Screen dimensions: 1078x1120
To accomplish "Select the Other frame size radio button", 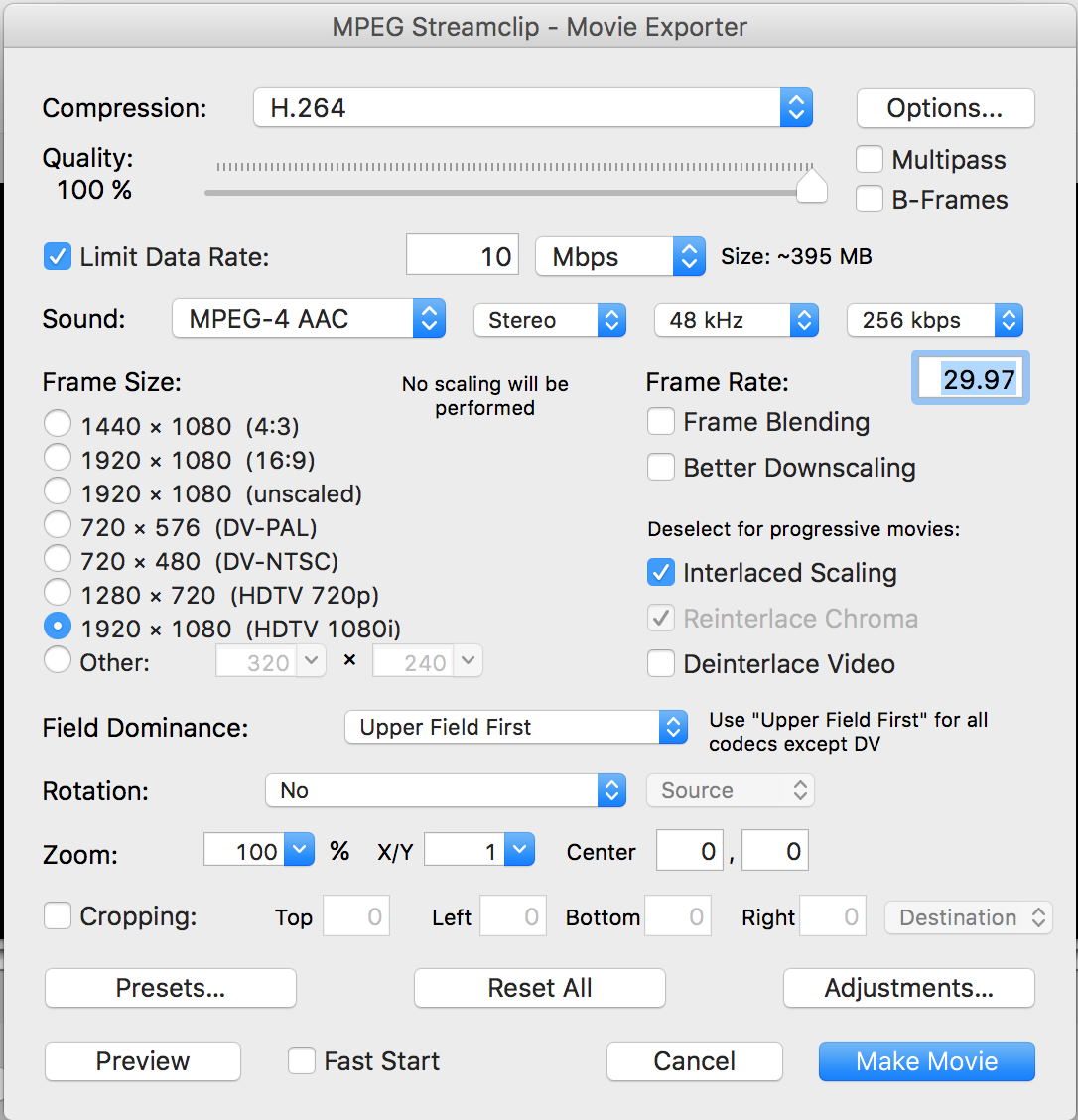I will click(x=58, y=660).
